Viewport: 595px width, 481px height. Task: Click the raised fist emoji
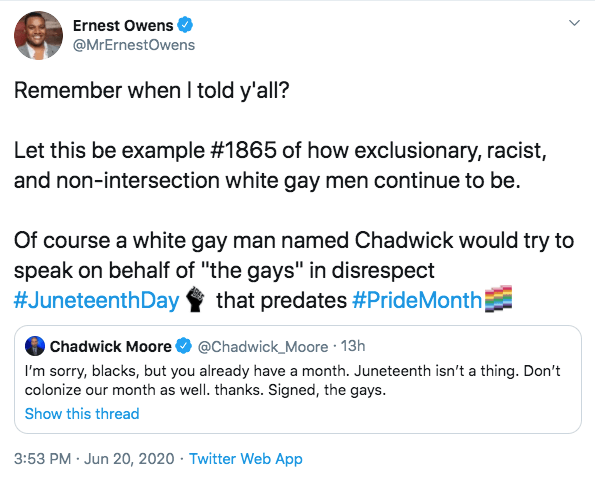coord(195,299)
